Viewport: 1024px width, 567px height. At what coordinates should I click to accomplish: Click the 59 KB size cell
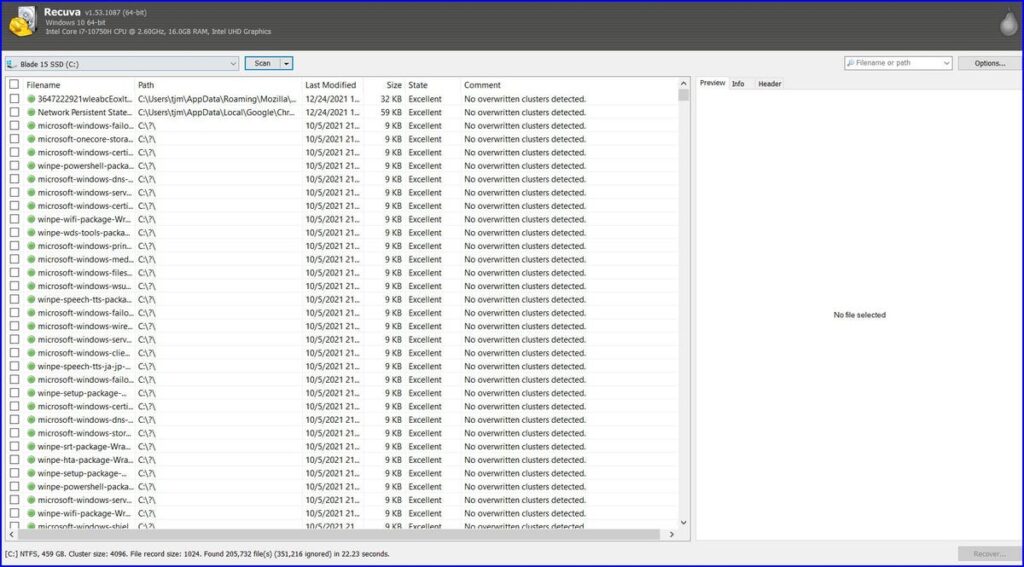[392, 112]
